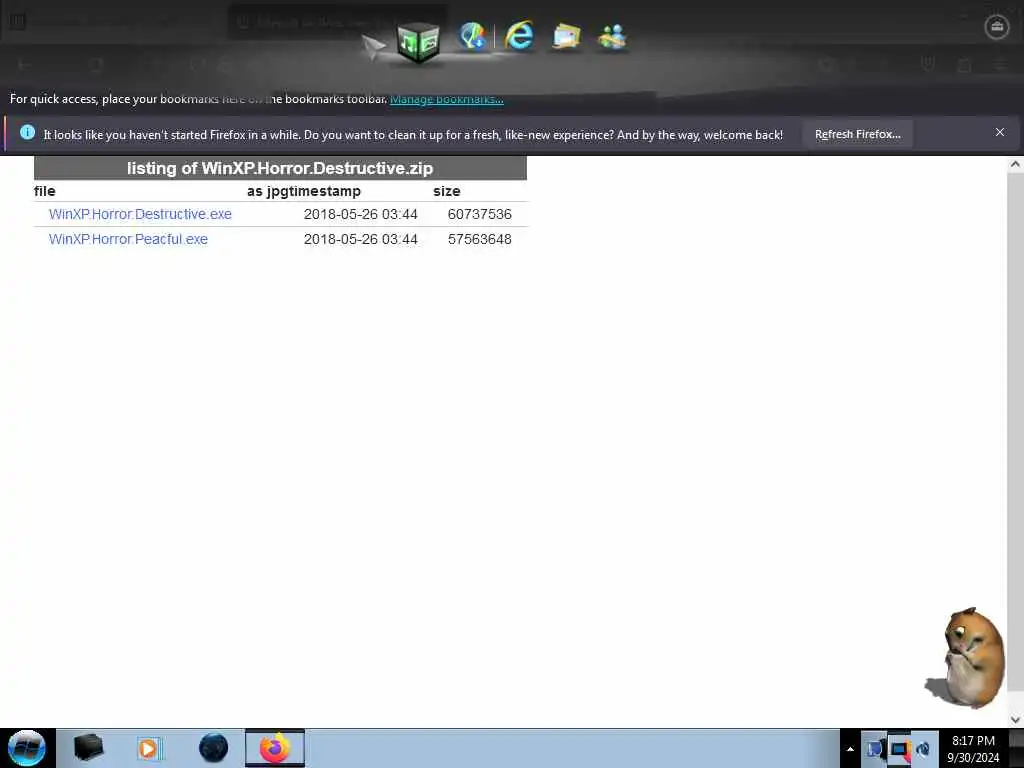
Task: Launch Internet Explorer from the dock
Action: (x=519, y=35)
